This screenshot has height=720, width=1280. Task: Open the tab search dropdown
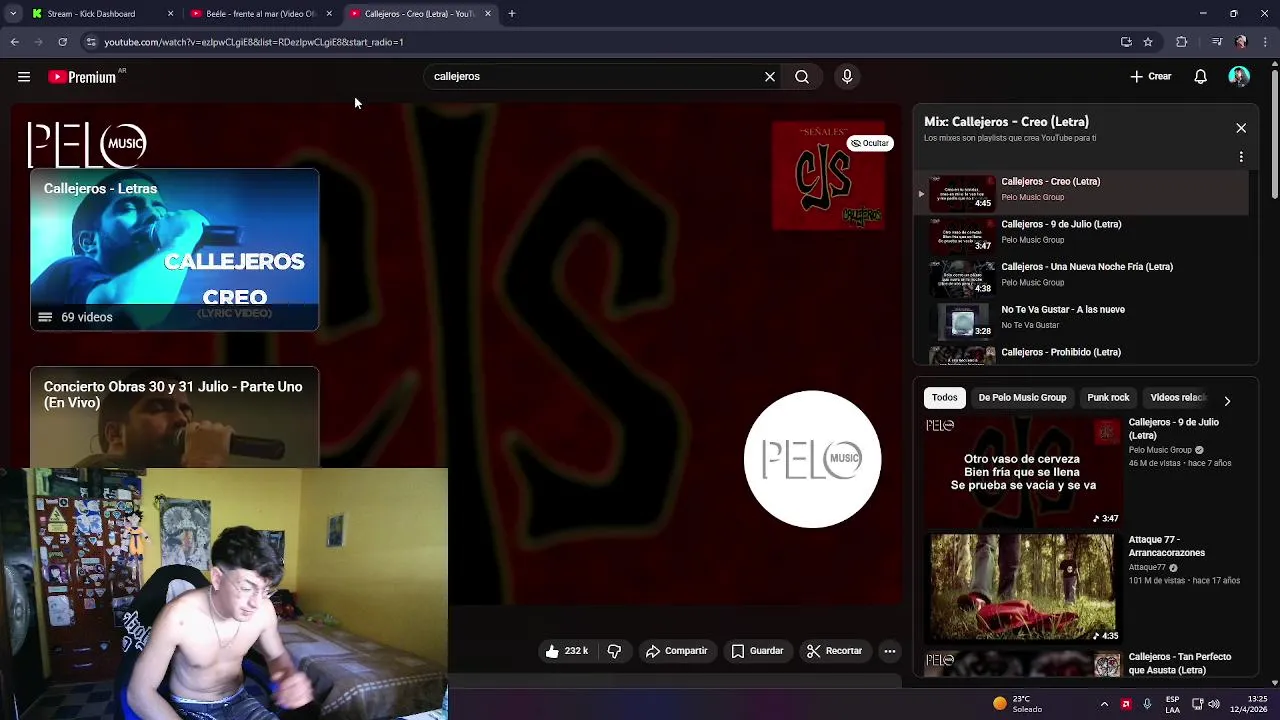click(x=13, y=14)
